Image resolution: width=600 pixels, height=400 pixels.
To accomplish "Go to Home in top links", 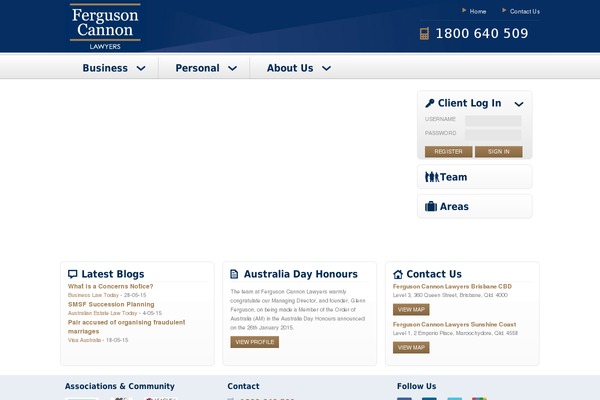I will (x=478, y=11).
